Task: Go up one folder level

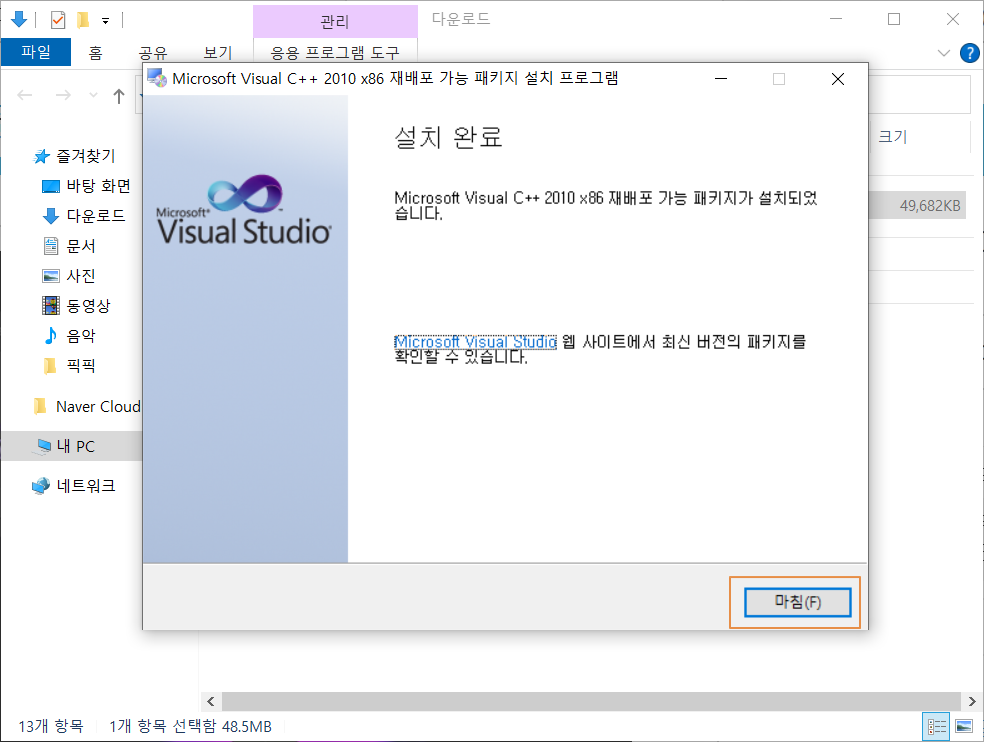Action: (119, 96)
